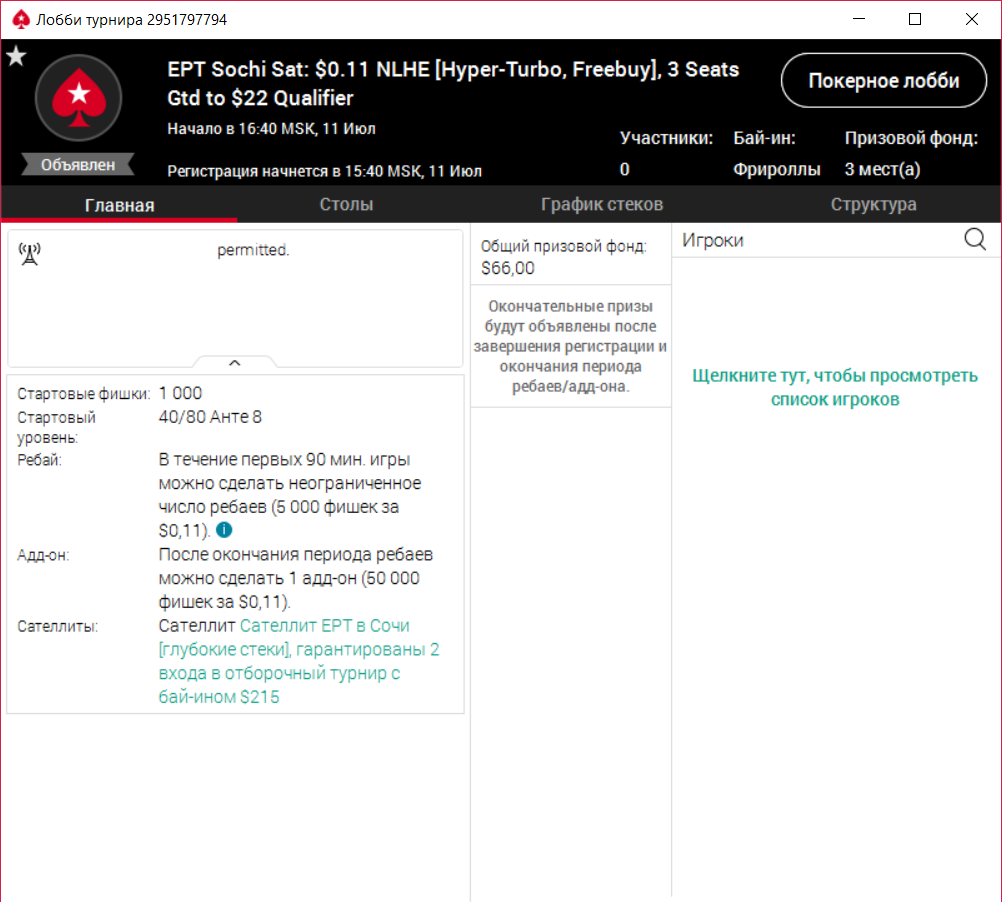Click the Общий призовой фонд label

(564, 246)
